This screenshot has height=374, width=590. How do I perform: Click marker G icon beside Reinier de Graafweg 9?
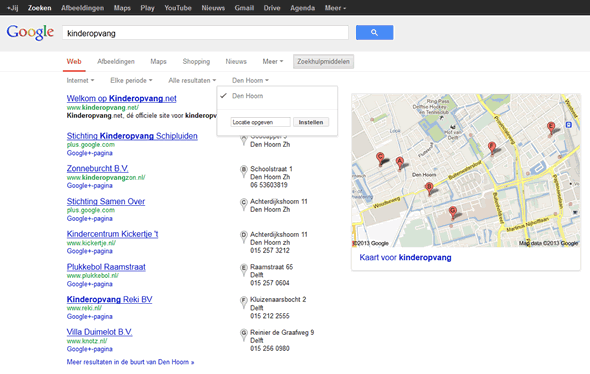click(x=243, y=335)
